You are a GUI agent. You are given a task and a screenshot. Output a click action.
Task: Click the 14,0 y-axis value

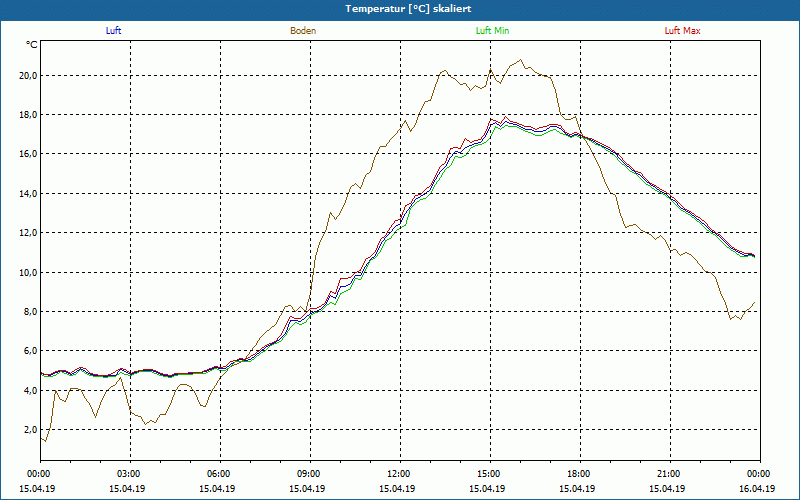pos(29,193)
